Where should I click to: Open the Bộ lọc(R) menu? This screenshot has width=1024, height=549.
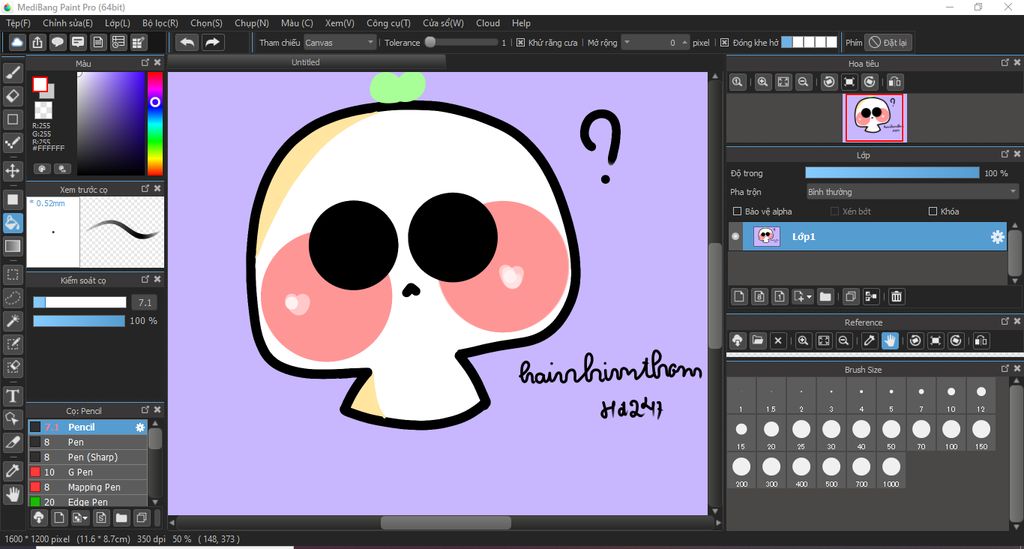click(160, 23)
